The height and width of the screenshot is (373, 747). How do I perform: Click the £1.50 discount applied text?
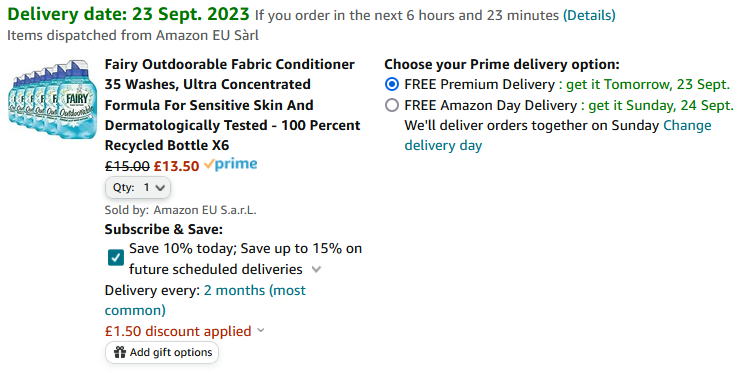(x=178, y=331)
